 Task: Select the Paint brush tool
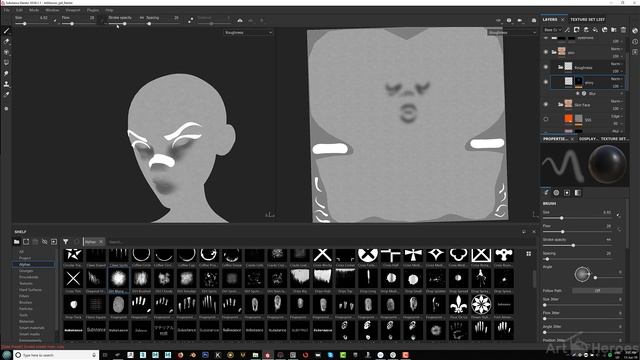[7, 31]
